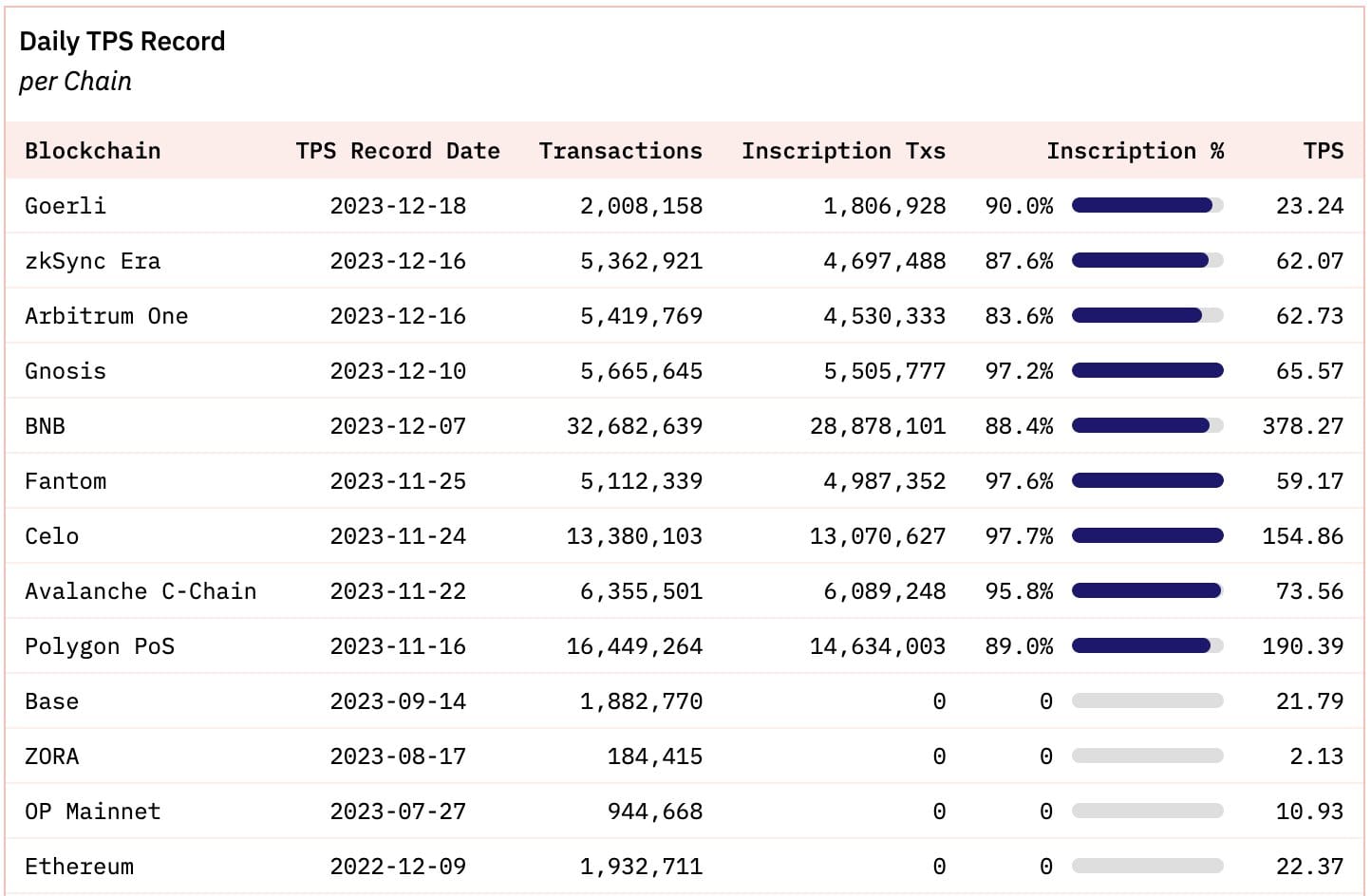Viewport: 1371px width, 896px height.
Task: Click the Blockchain column header
Action: point(92,151)
